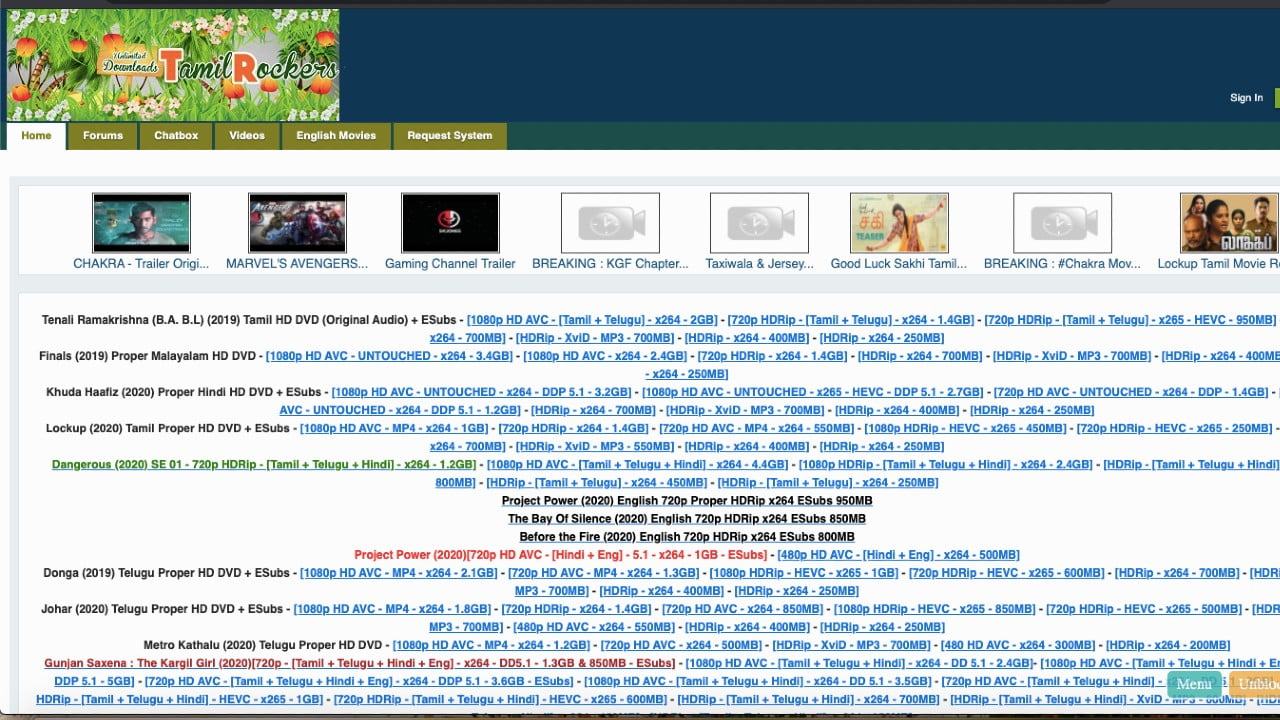This screenshot has height=720, width=1280.
Task: Click the Sign In link
Action: pos(1246,98)
